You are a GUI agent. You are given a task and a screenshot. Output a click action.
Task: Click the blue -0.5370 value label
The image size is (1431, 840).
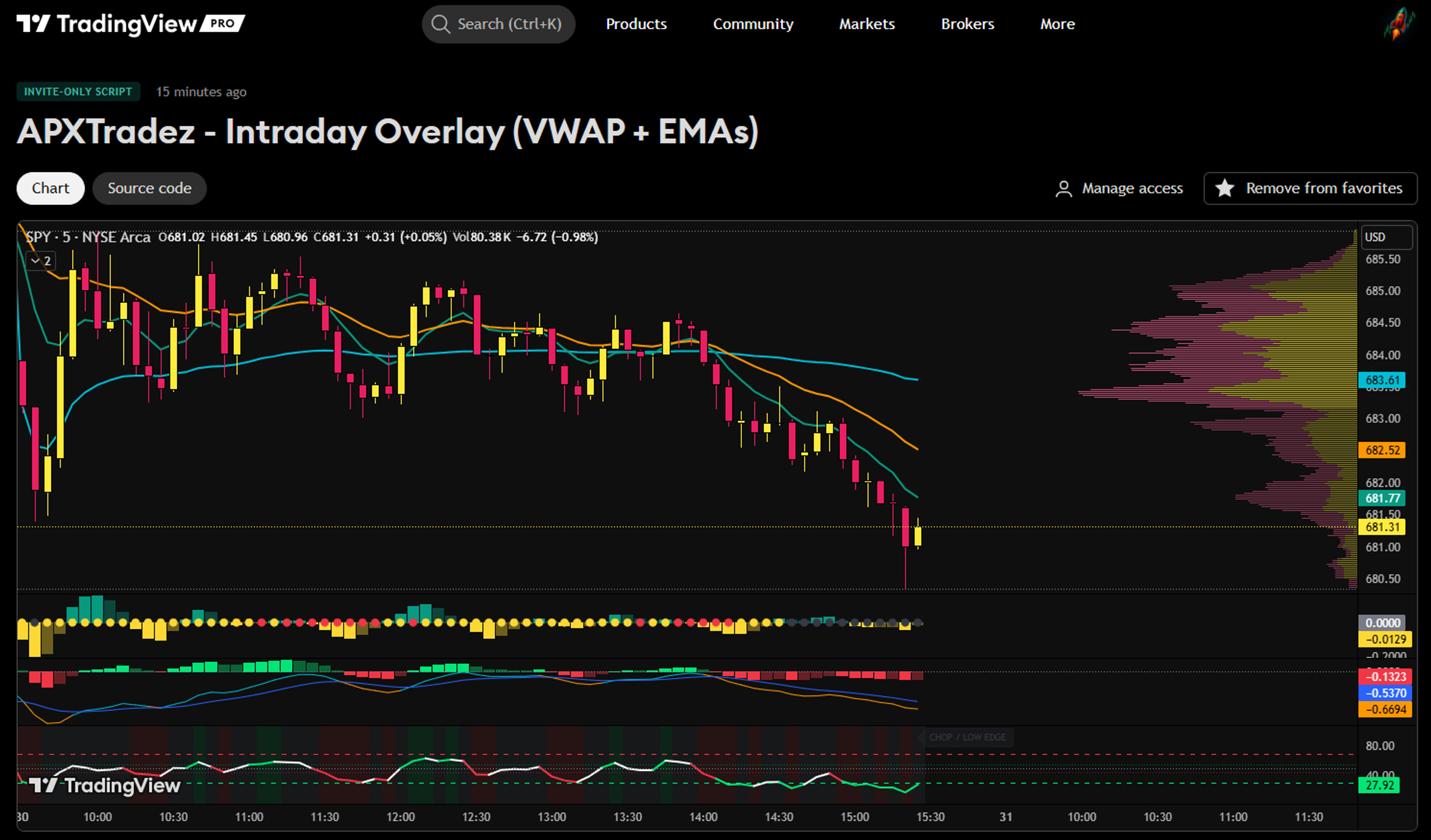click(1385, 693)
